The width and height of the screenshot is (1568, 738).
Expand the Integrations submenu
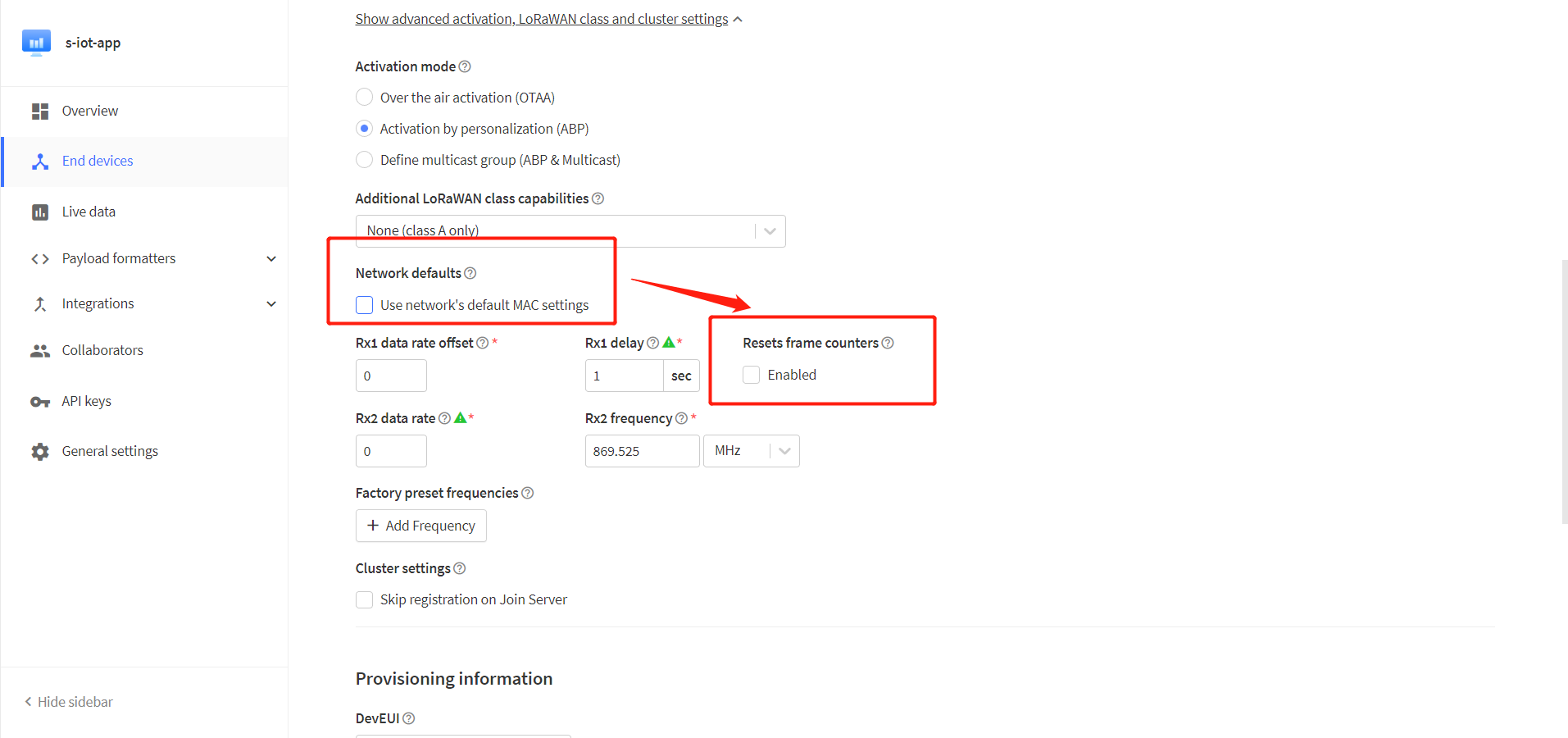click(x=271, y=304)
